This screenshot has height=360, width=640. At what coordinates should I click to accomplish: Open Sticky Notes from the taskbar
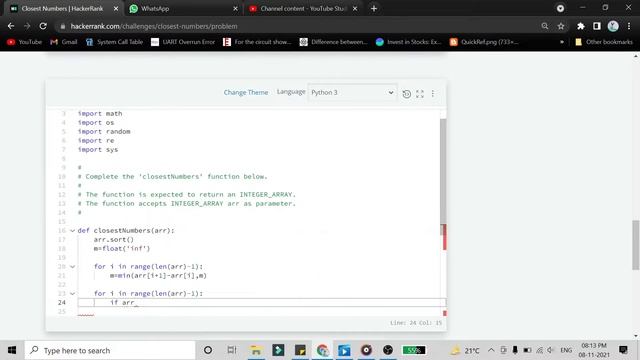(300, 350)
